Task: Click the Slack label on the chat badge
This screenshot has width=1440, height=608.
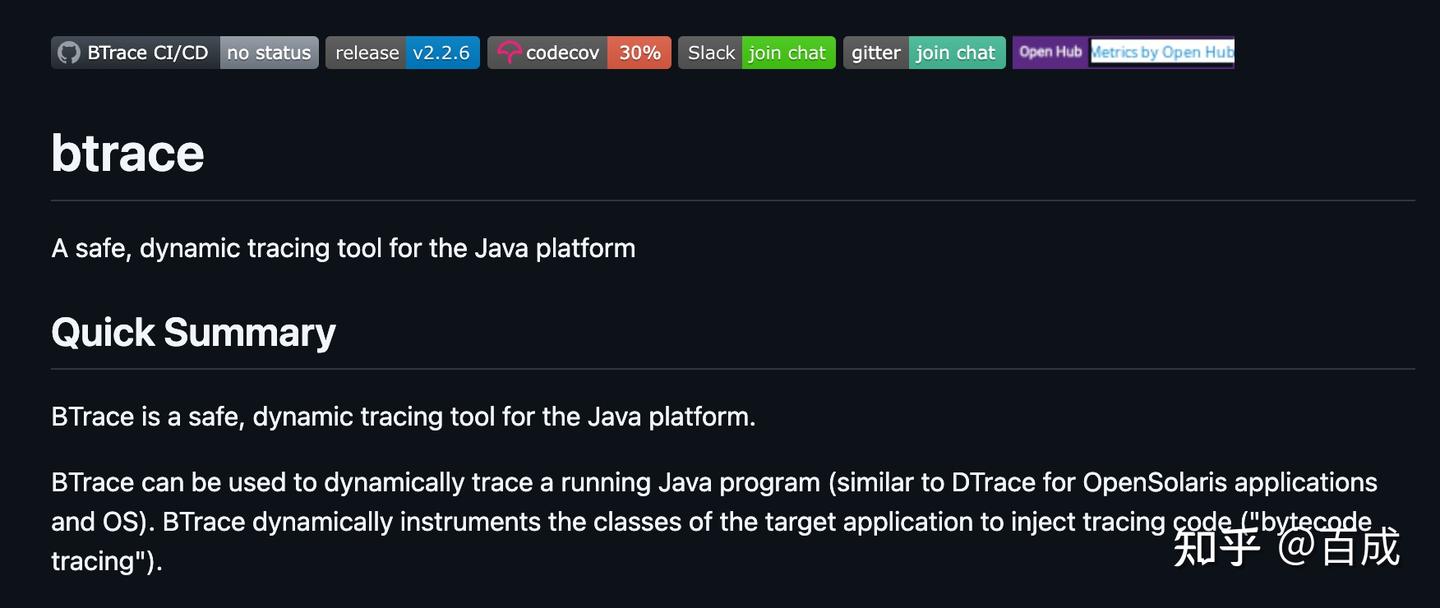Action: (711, 52)
